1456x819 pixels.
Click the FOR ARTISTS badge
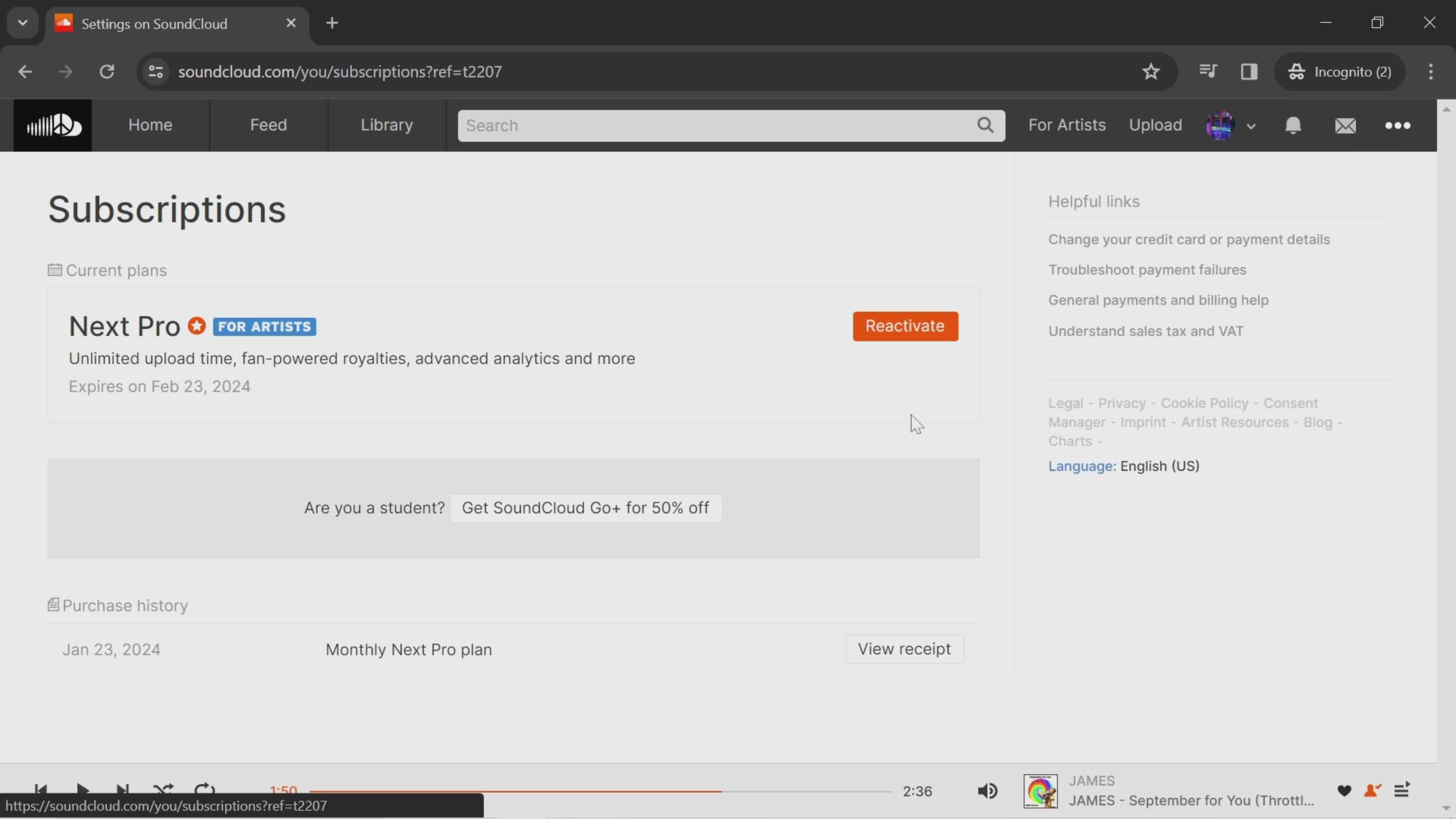(x=264, y=327)
